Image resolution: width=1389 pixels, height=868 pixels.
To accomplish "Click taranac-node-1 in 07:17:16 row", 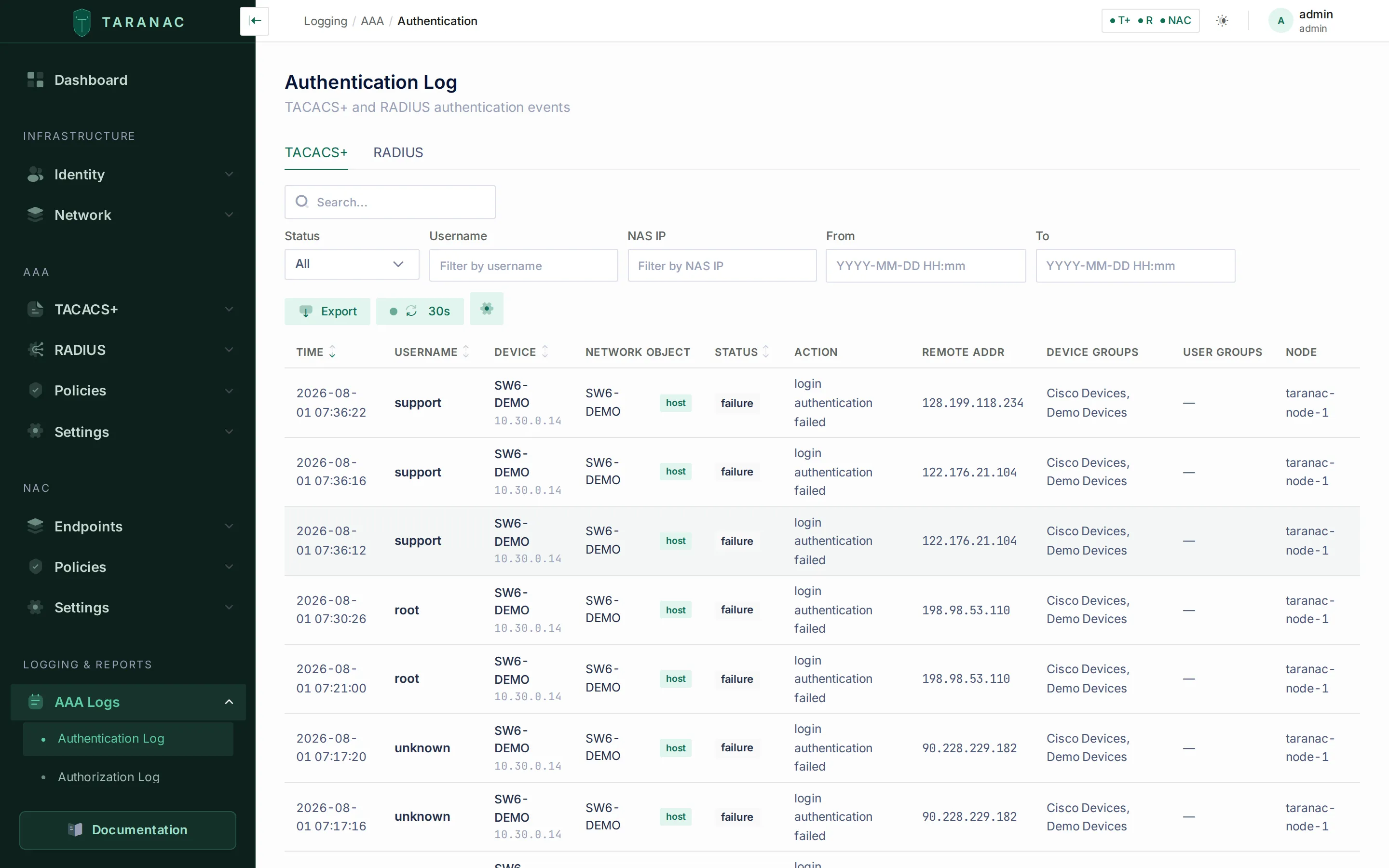I will coord(1309,816).
